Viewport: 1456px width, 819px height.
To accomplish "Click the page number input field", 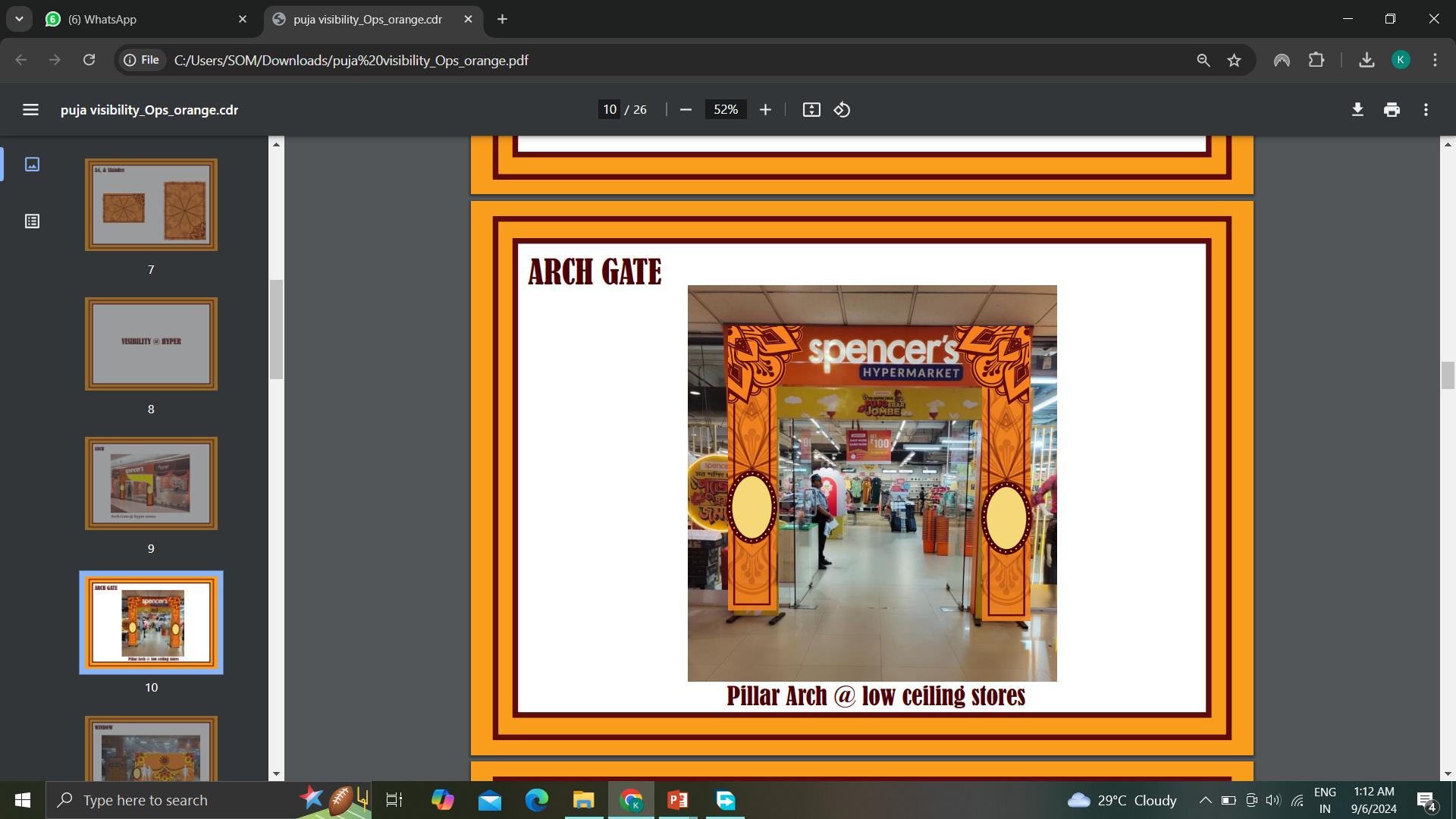I will (x=610, y=110).
